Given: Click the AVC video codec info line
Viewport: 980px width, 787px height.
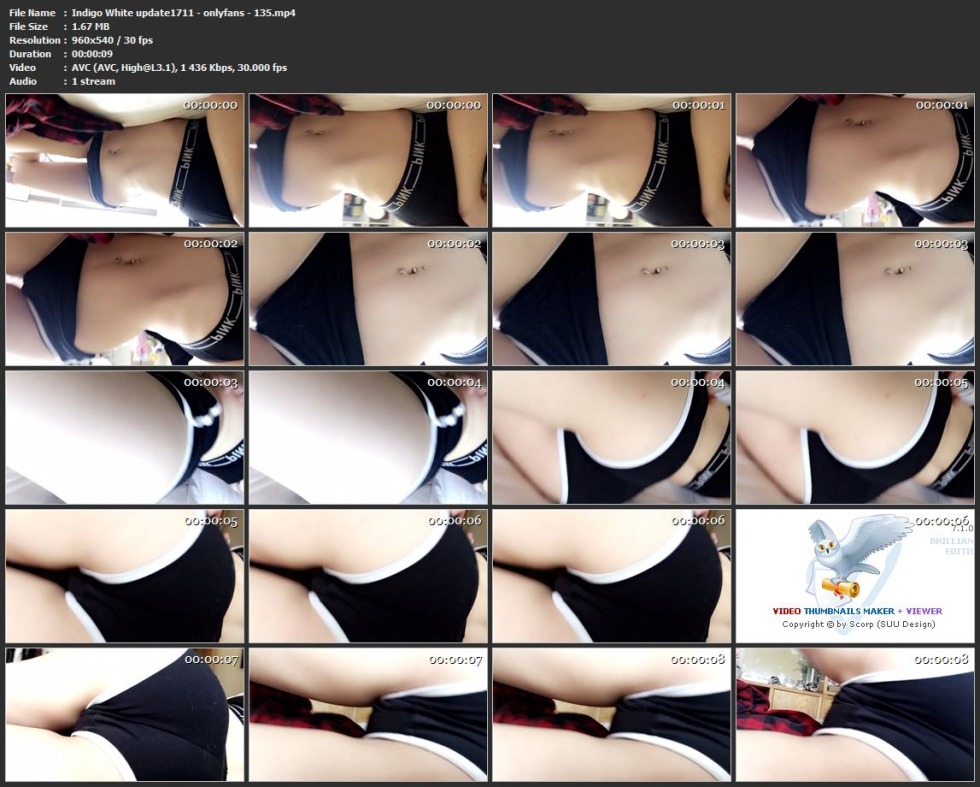Looking at the screenshot, I should click(x=179, y=67).
